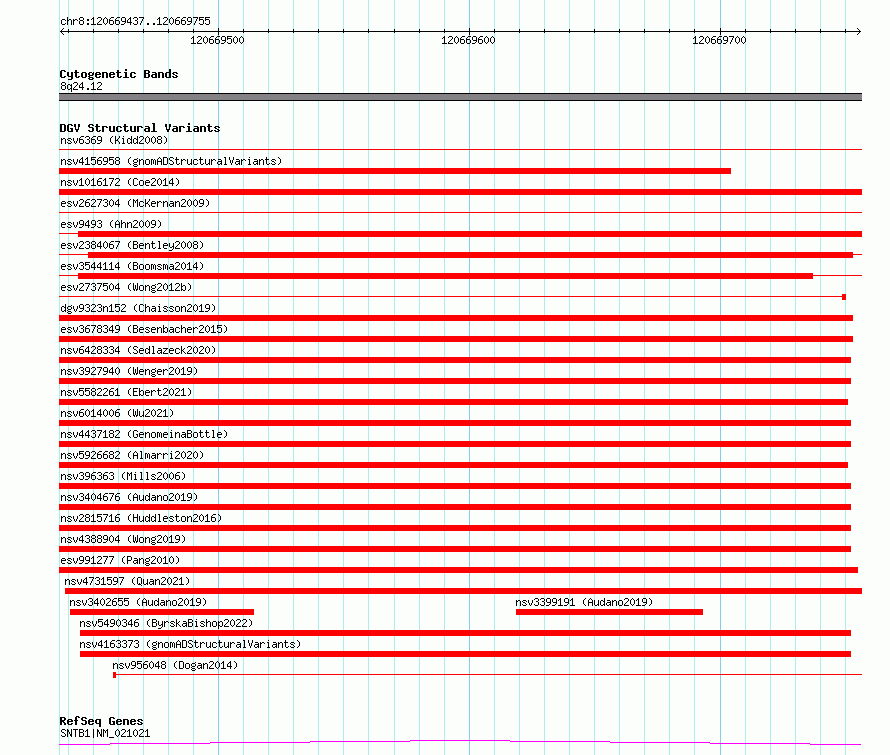This screenshot has width=890, height=755.
Task: Click the chr8:120669437..120669755 coordinates
Action: click(135, 21)
